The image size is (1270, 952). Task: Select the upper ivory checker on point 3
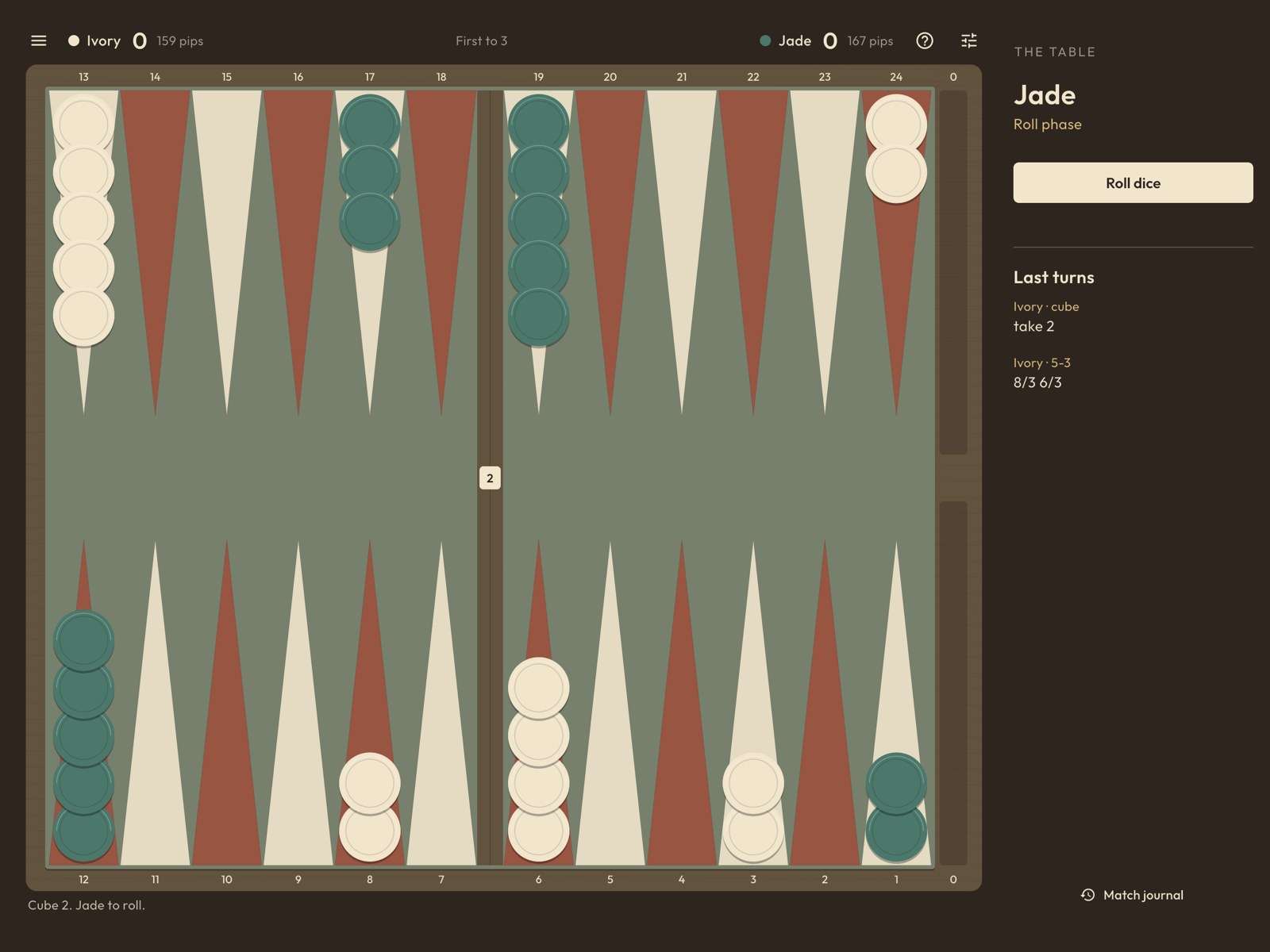click(x=753, y=783)
